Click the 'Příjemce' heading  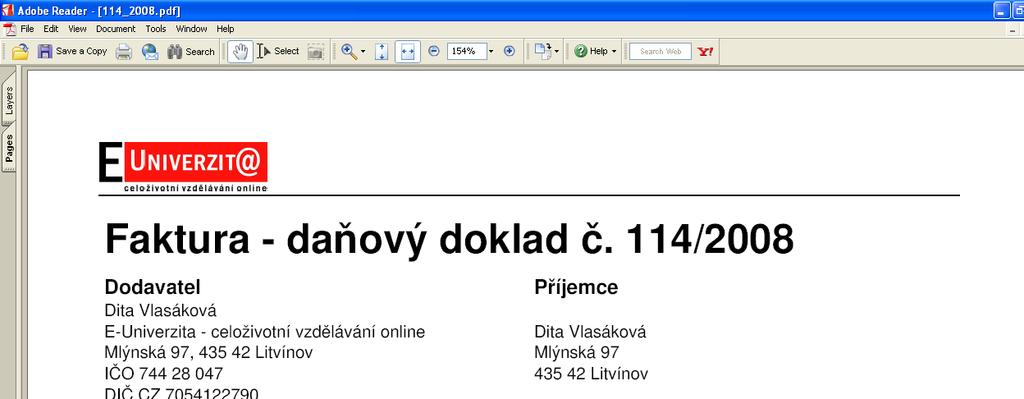[x=576, y=287]
